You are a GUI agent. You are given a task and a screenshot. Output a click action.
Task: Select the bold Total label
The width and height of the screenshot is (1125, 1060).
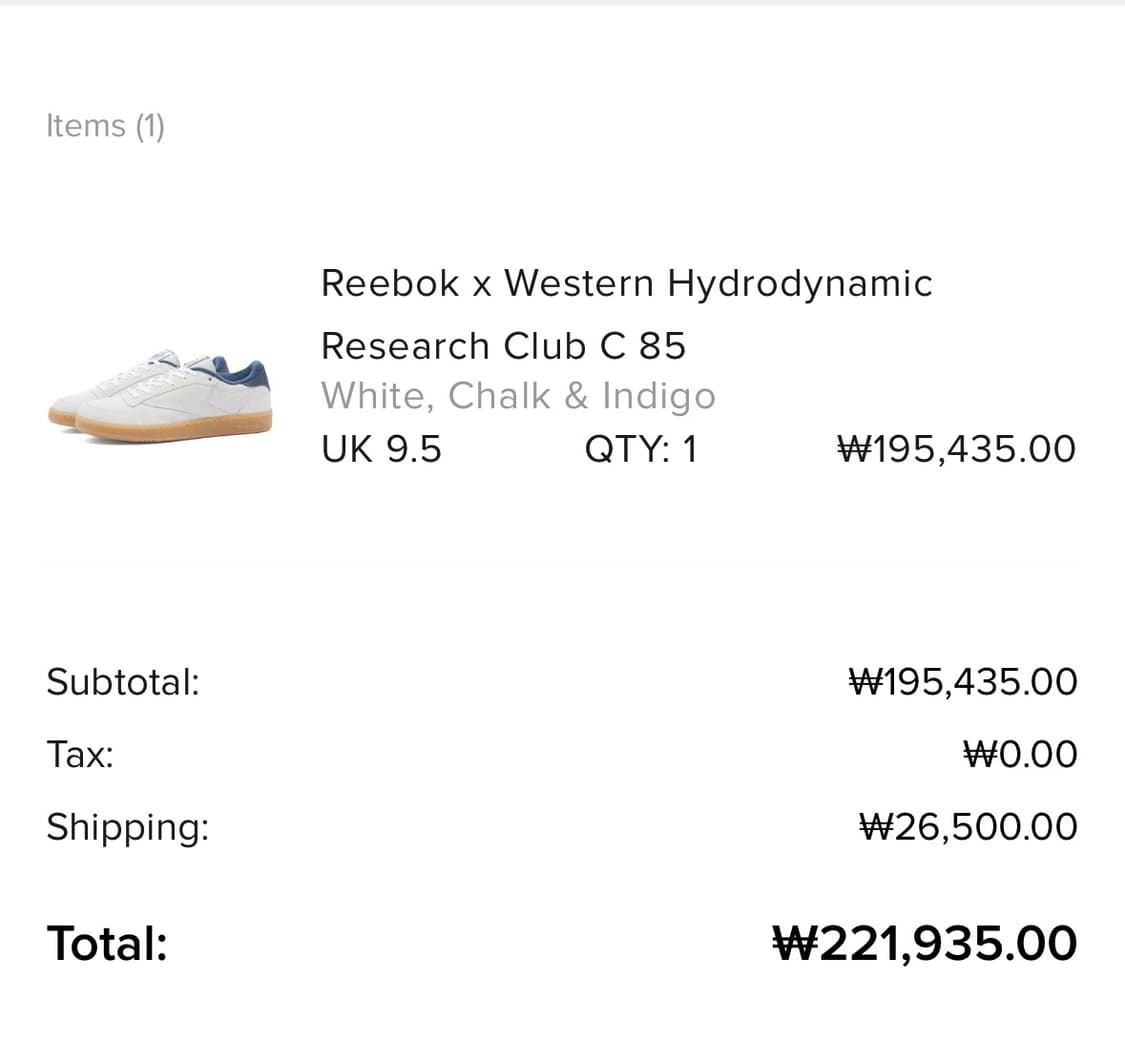coord(107,943)
